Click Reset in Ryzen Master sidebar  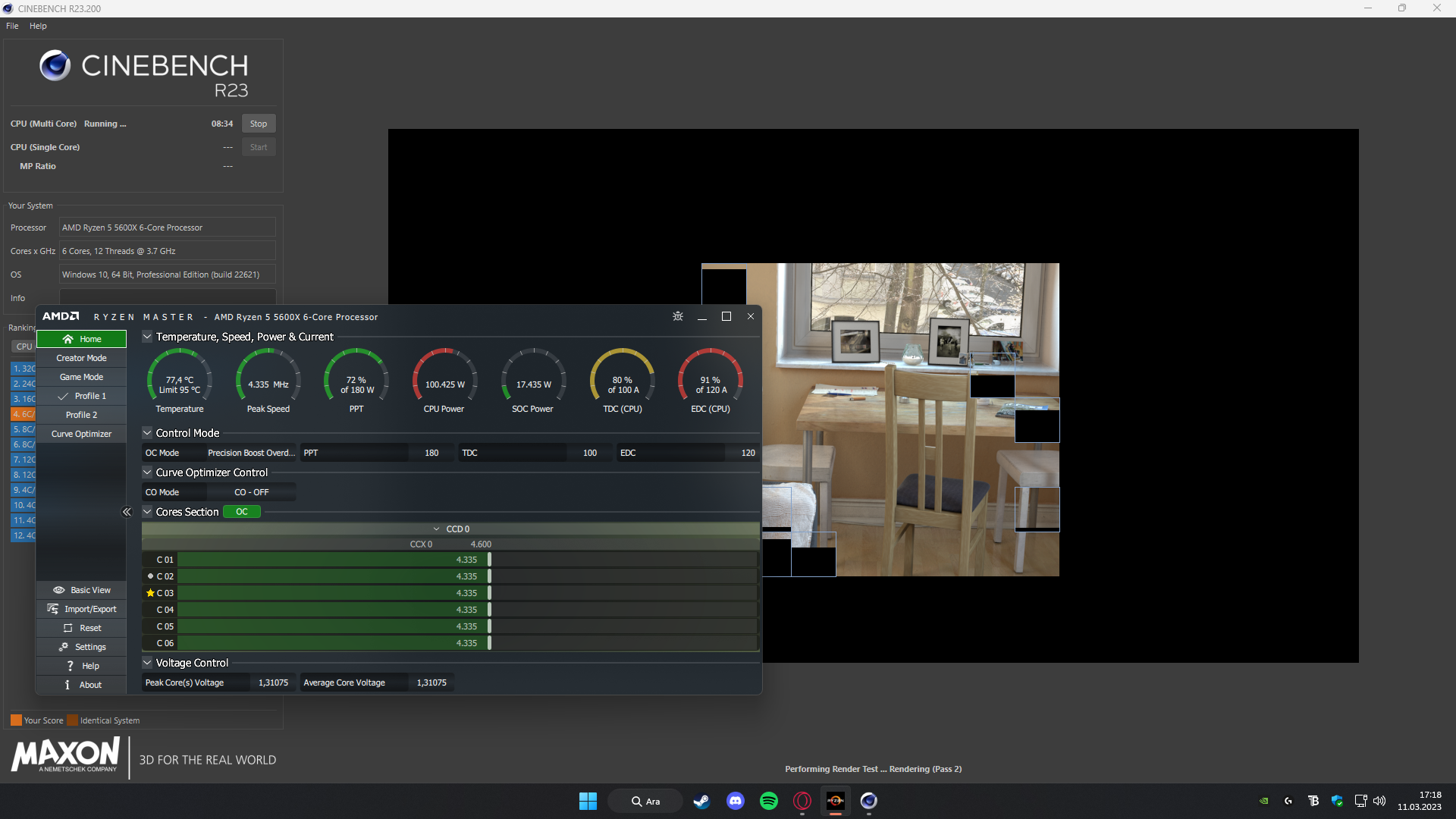[82, 628]
